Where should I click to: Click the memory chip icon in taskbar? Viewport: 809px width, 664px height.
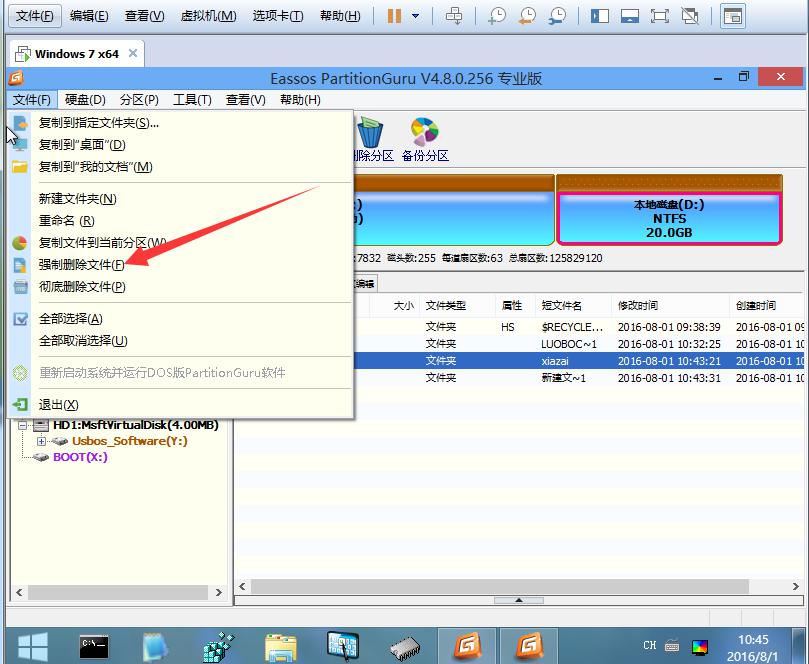pyautogui.click(x=404, y=643)
